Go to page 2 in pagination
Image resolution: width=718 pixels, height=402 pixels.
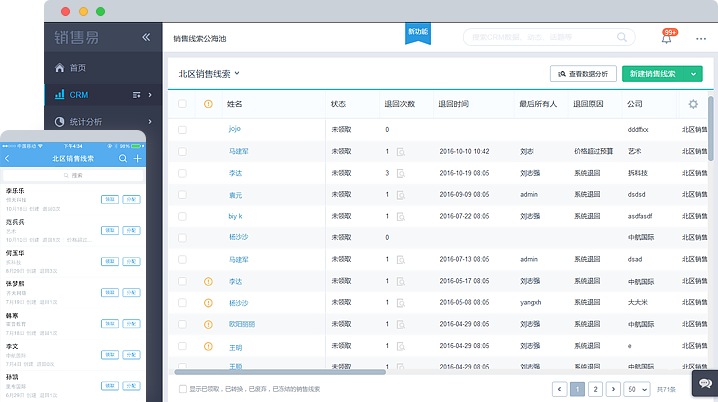pos(595,389)
